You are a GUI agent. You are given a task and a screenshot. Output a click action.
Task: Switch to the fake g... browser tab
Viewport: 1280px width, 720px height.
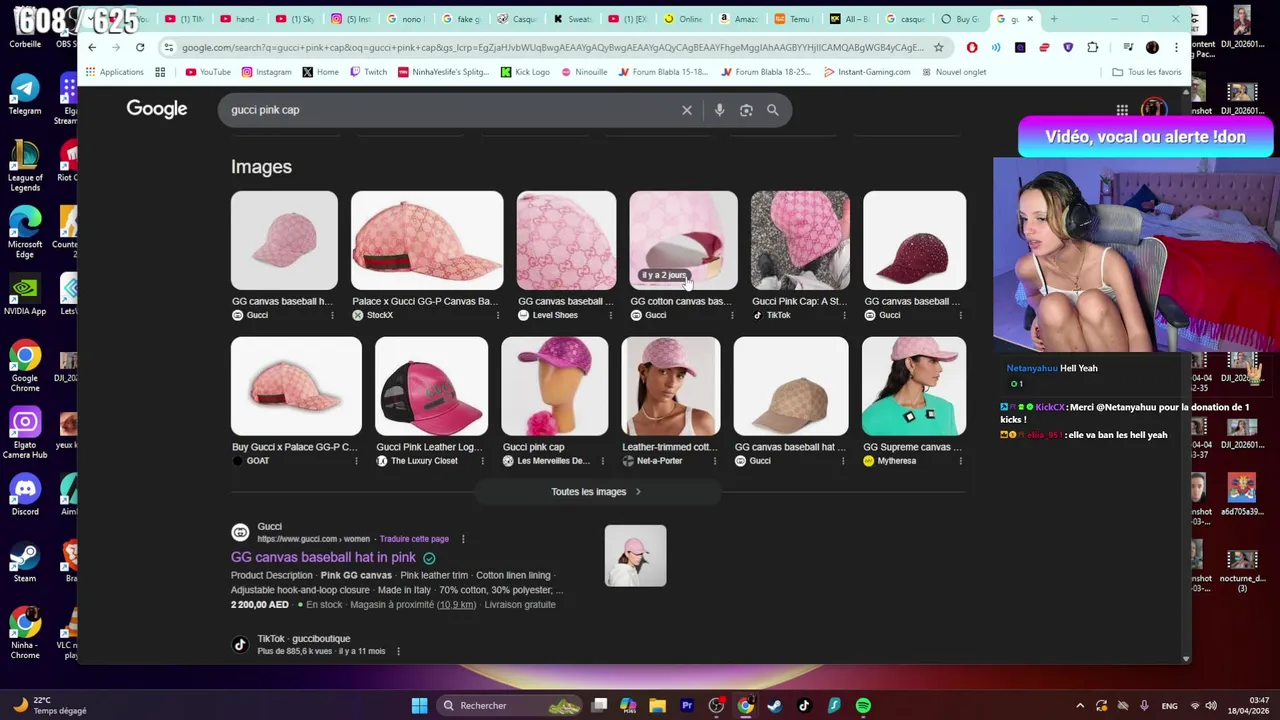[462, 19]
